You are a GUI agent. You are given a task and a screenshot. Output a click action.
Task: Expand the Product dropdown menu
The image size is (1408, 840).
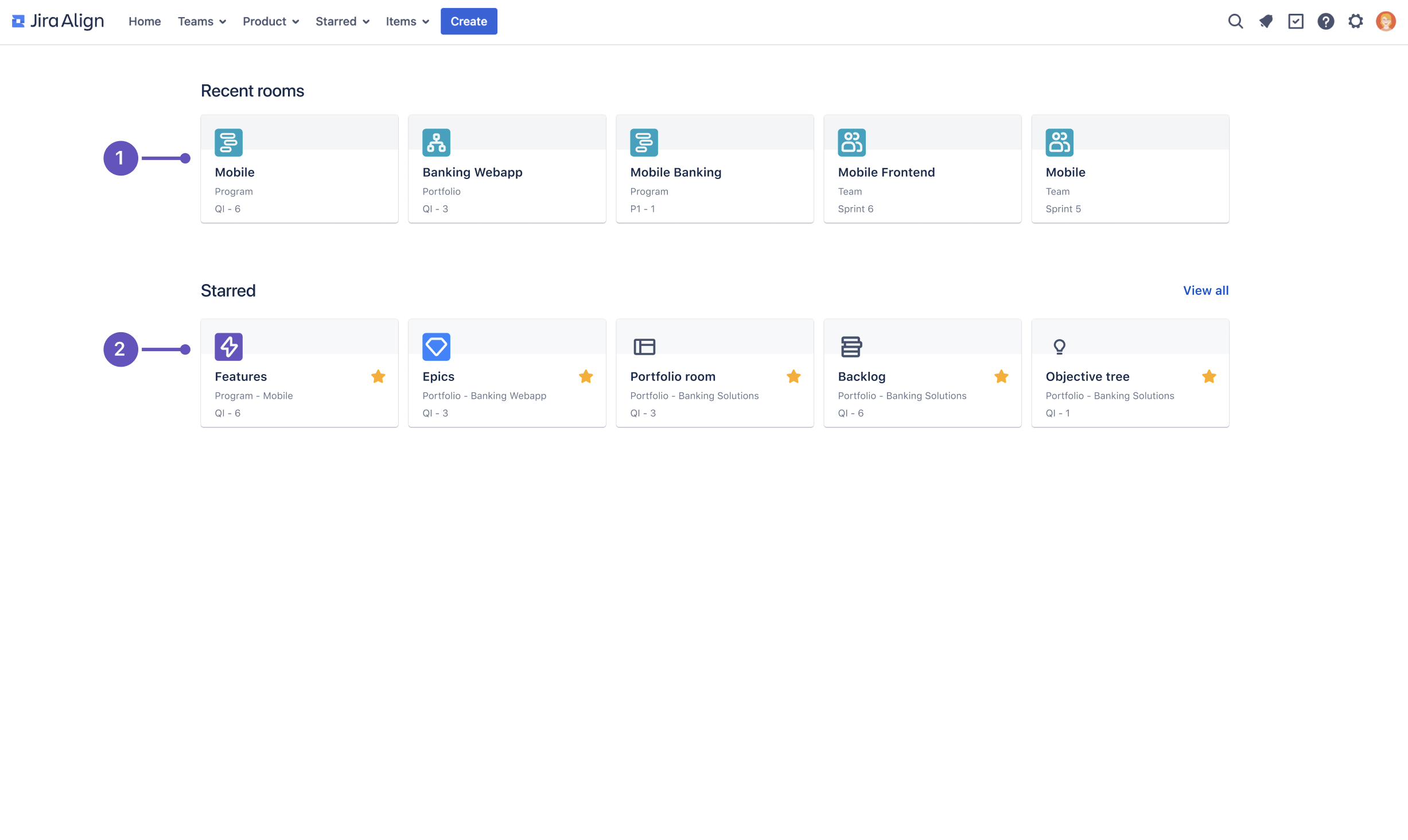tap(271, 21)
